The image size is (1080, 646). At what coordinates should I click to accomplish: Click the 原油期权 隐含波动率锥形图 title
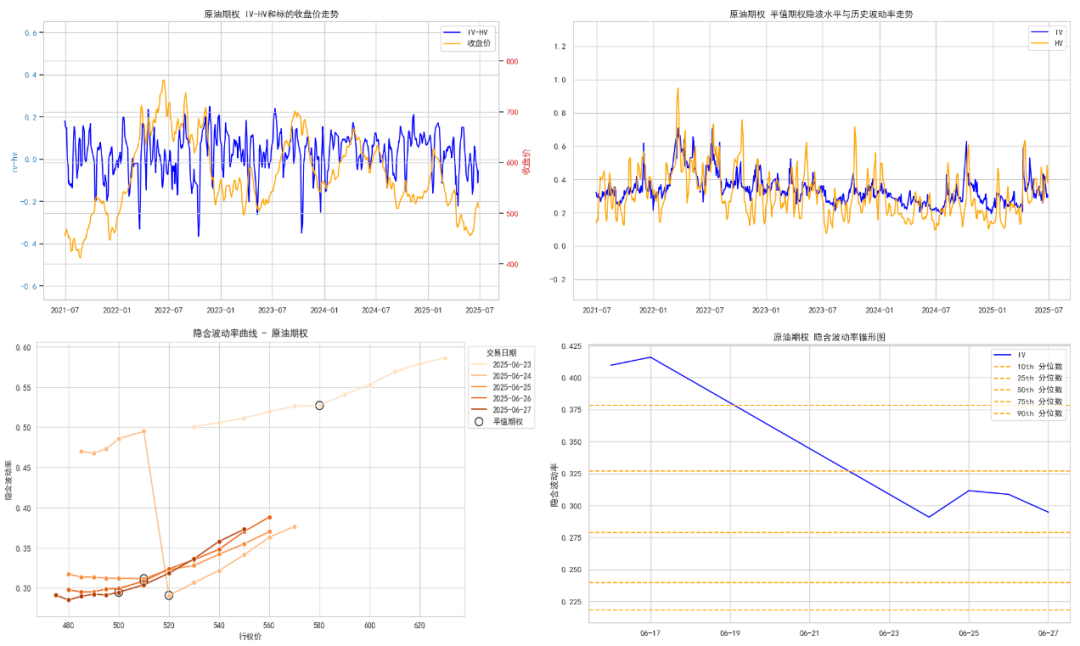coord(829,337)
